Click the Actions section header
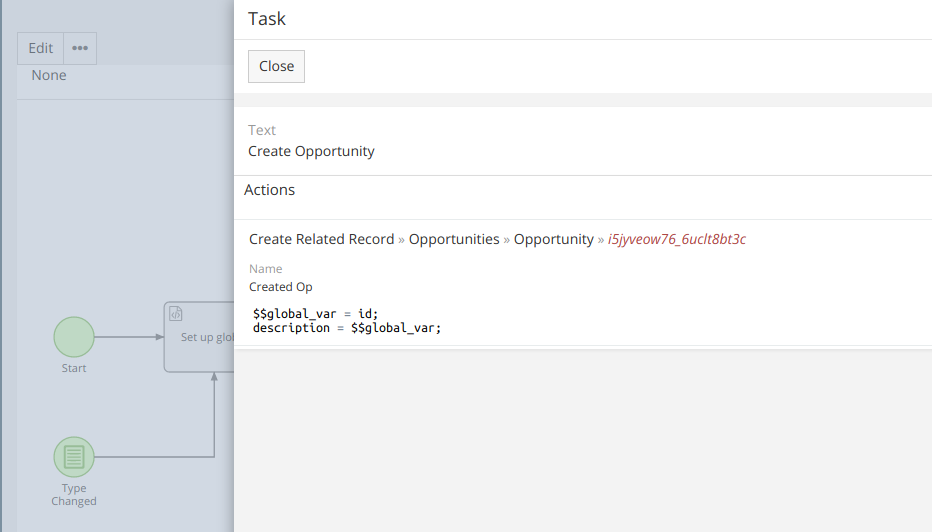Viewport: 932px width, 532px height. tap(270, 189)
